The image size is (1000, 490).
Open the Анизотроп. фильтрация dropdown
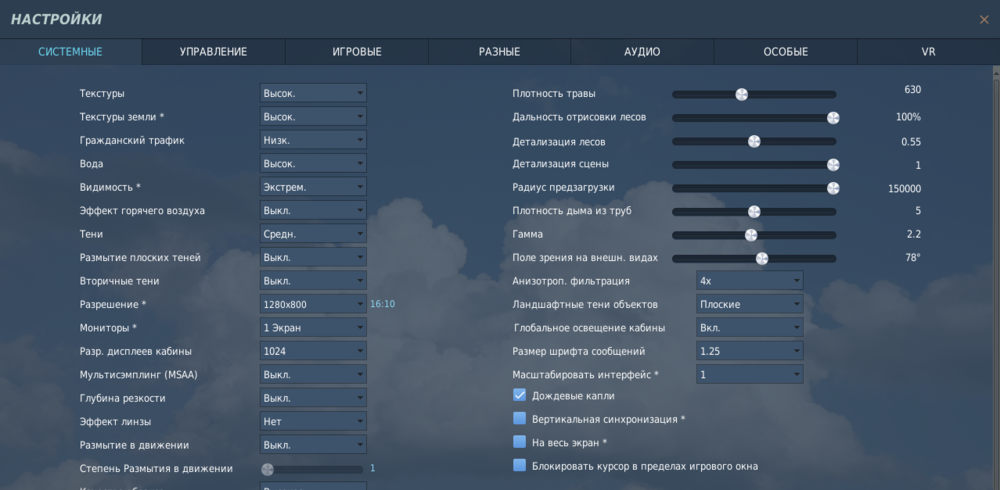pyautogui.click(x=749, y=281)
